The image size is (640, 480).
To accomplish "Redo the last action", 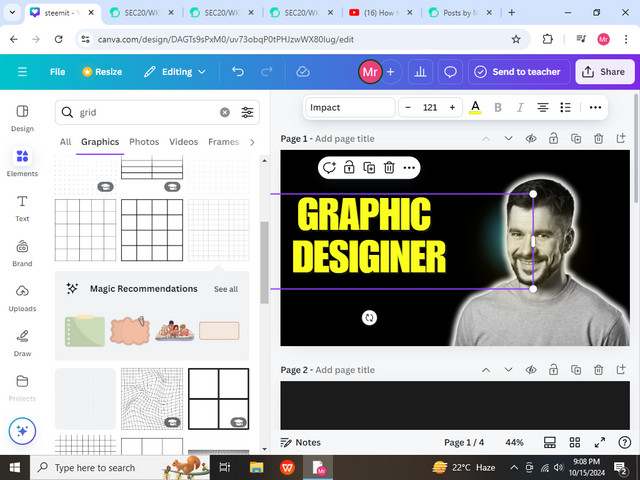I will (267, 72).
